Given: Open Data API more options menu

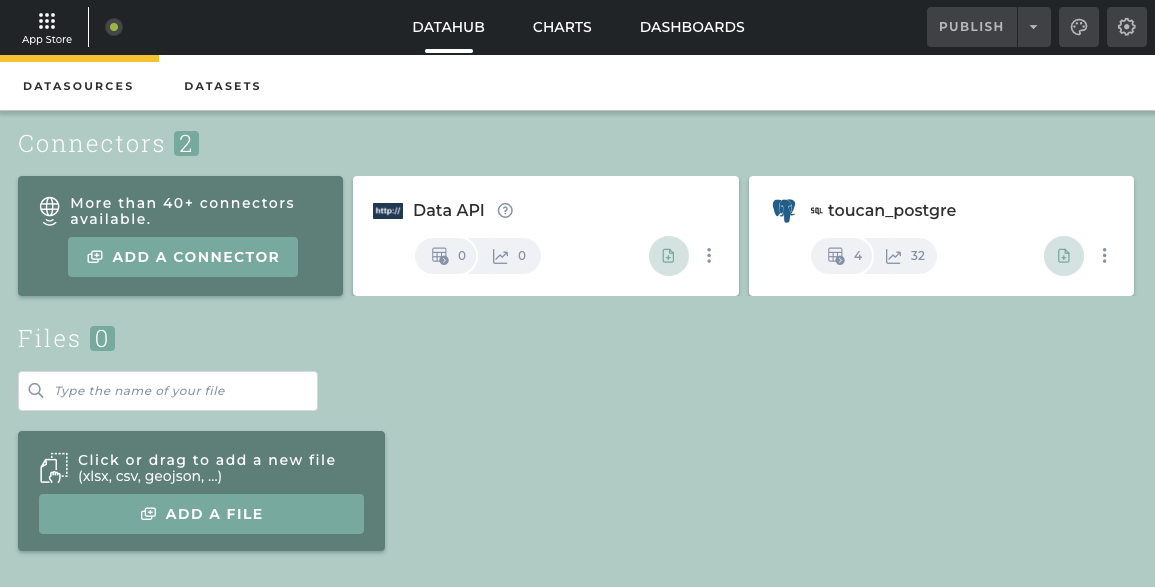Looking at the screenshot, I should tap(709, 256).
